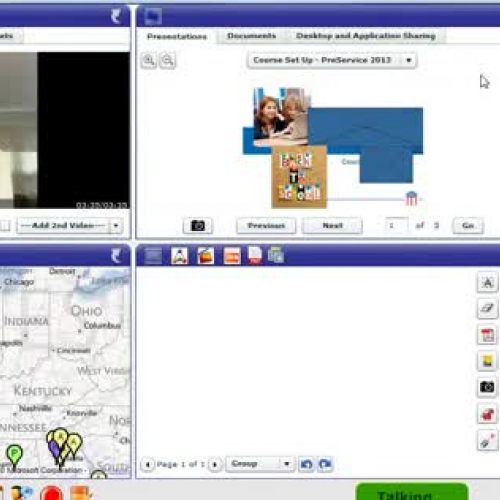This screenshot has width=500, height=500.
Task: Click the Previous slide button
Action: (x=266, y=226)
